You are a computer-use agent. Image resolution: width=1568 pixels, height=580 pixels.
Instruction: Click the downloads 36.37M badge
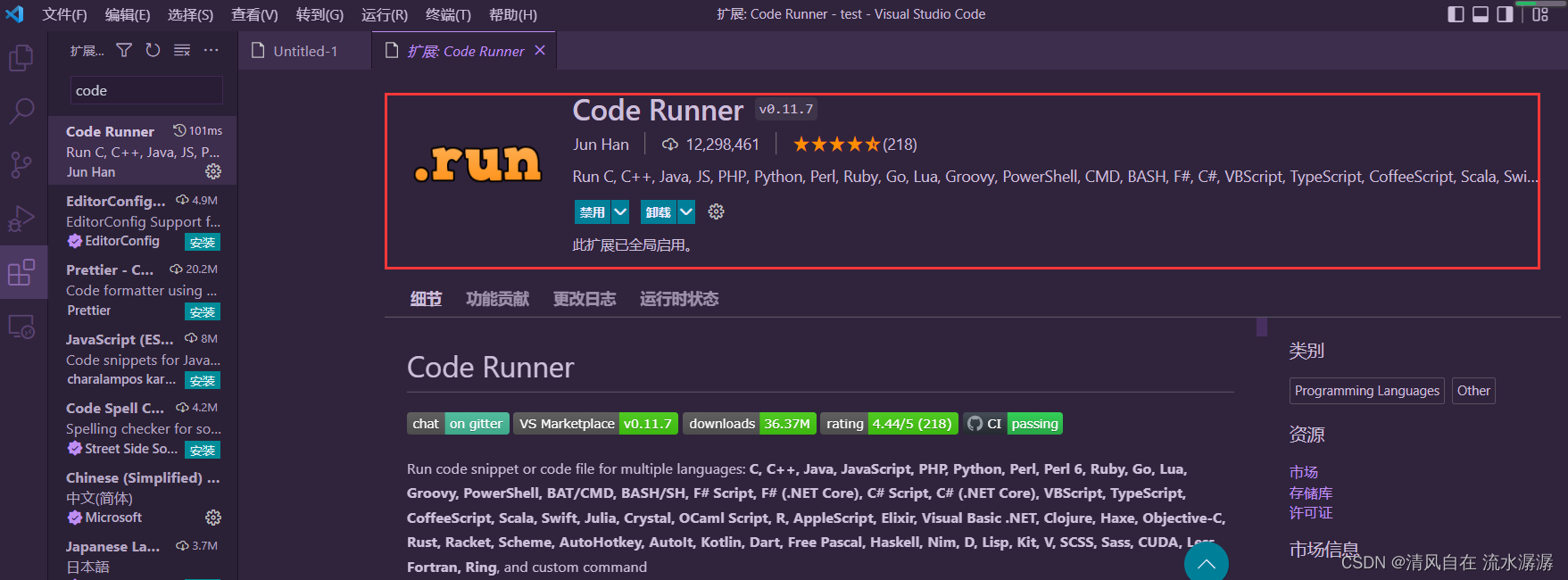coord(750,423)
